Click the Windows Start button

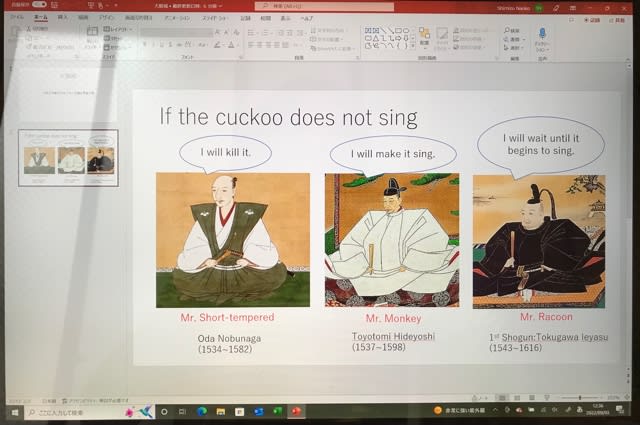pos(15,412)
